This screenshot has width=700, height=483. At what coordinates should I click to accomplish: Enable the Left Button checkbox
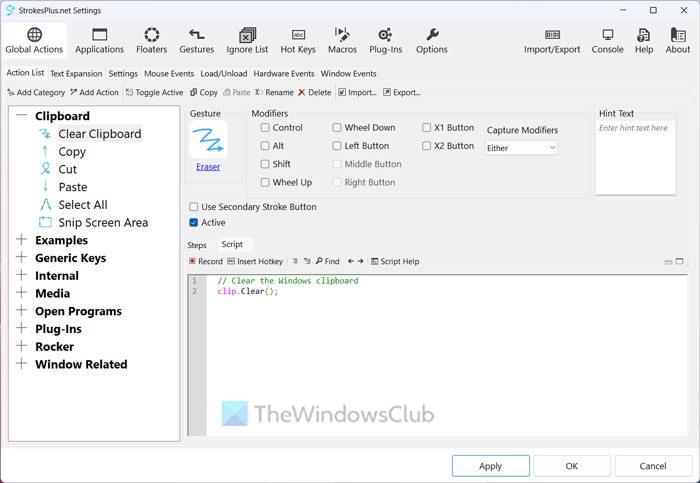click(x=337, y=146)
